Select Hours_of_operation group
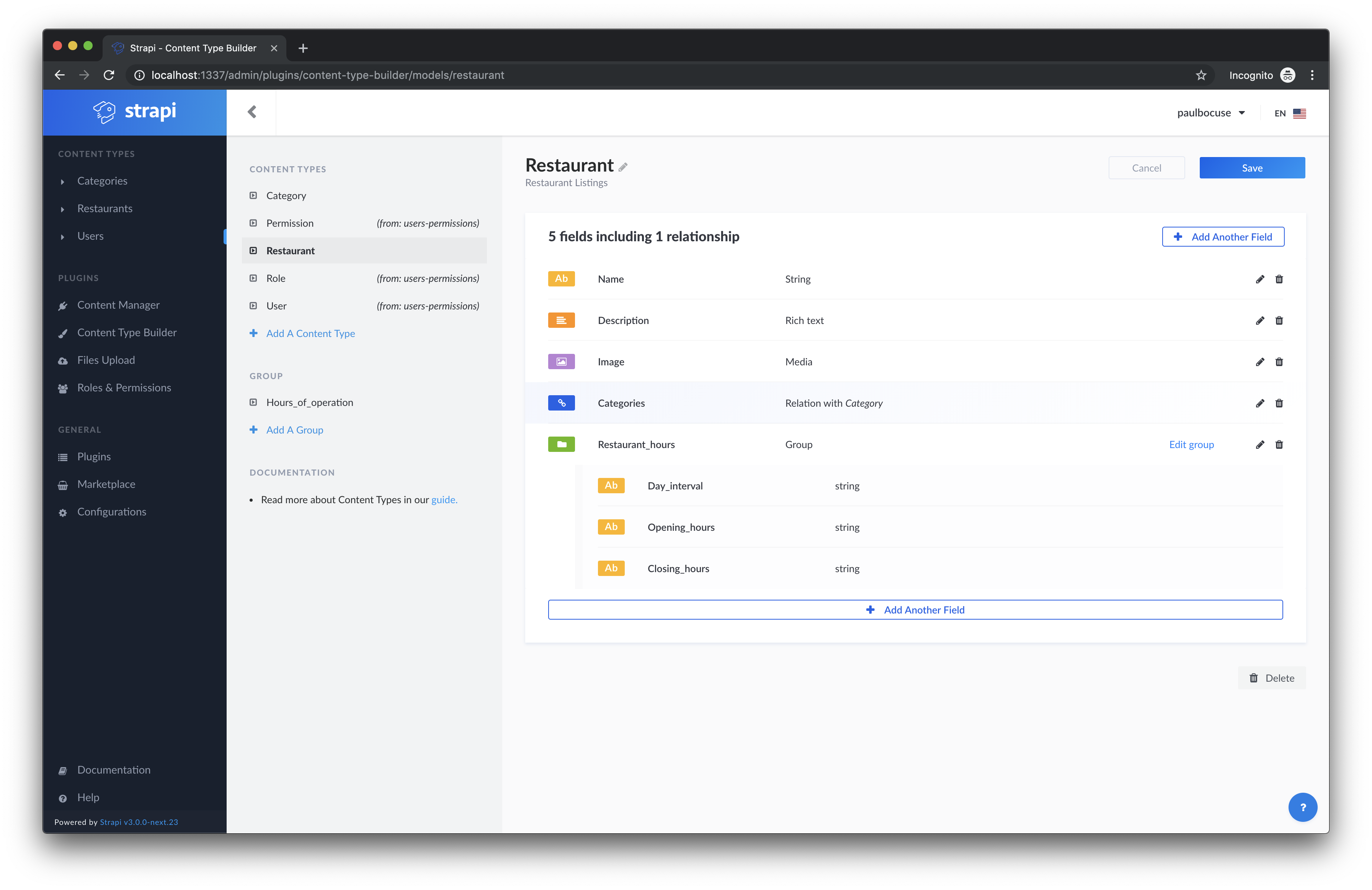 [x=310, y=402]
